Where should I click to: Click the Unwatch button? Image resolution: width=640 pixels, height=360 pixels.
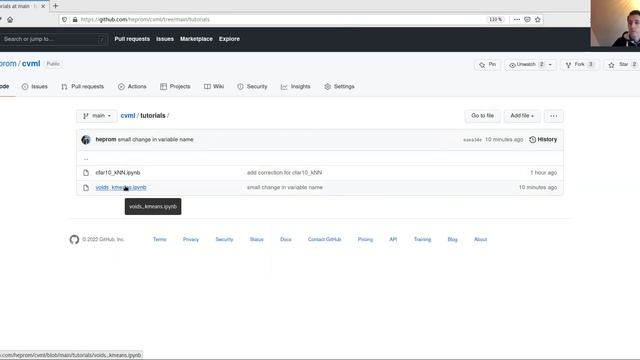point(526,64)
